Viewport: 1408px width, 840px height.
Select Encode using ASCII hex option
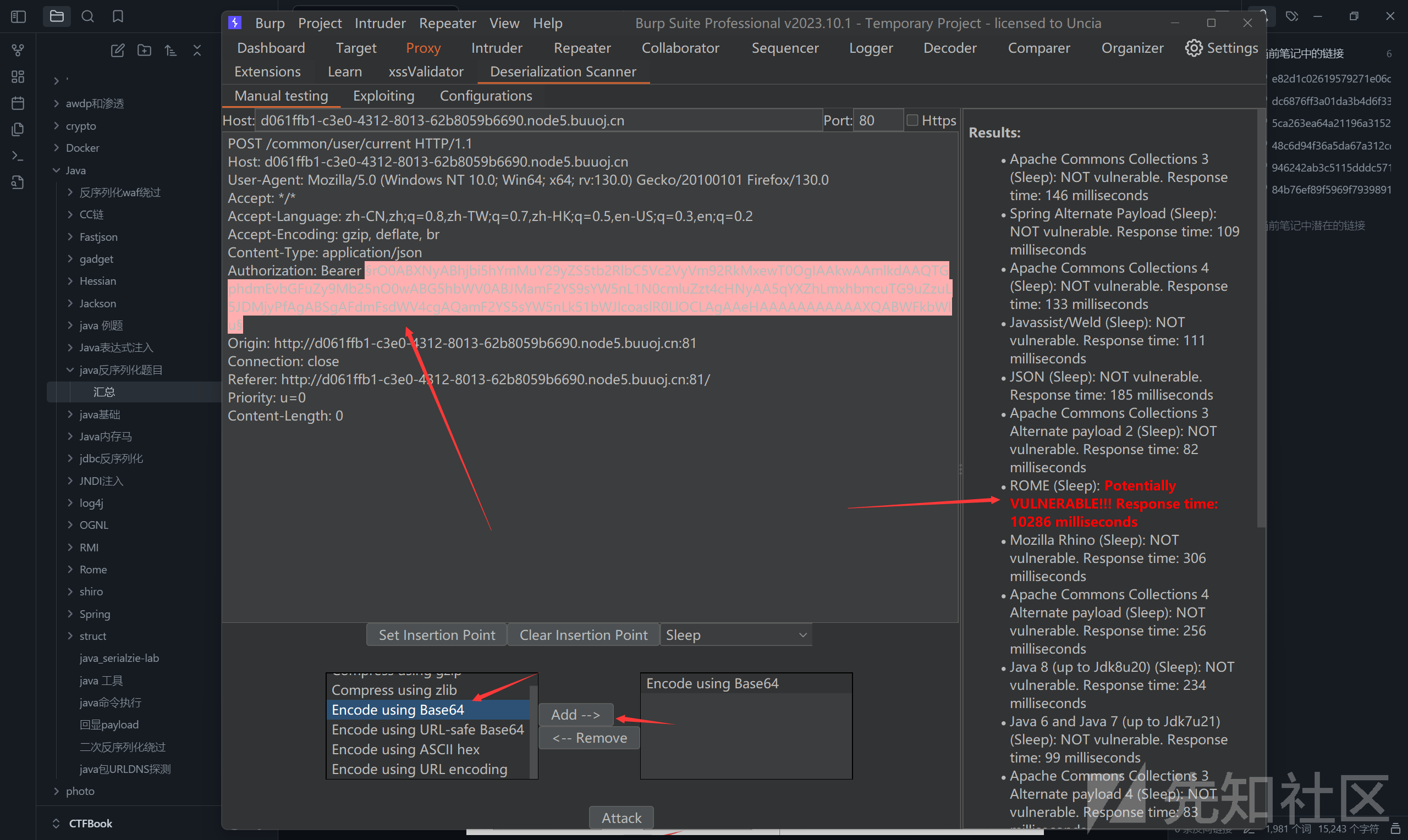pos(427,749)
